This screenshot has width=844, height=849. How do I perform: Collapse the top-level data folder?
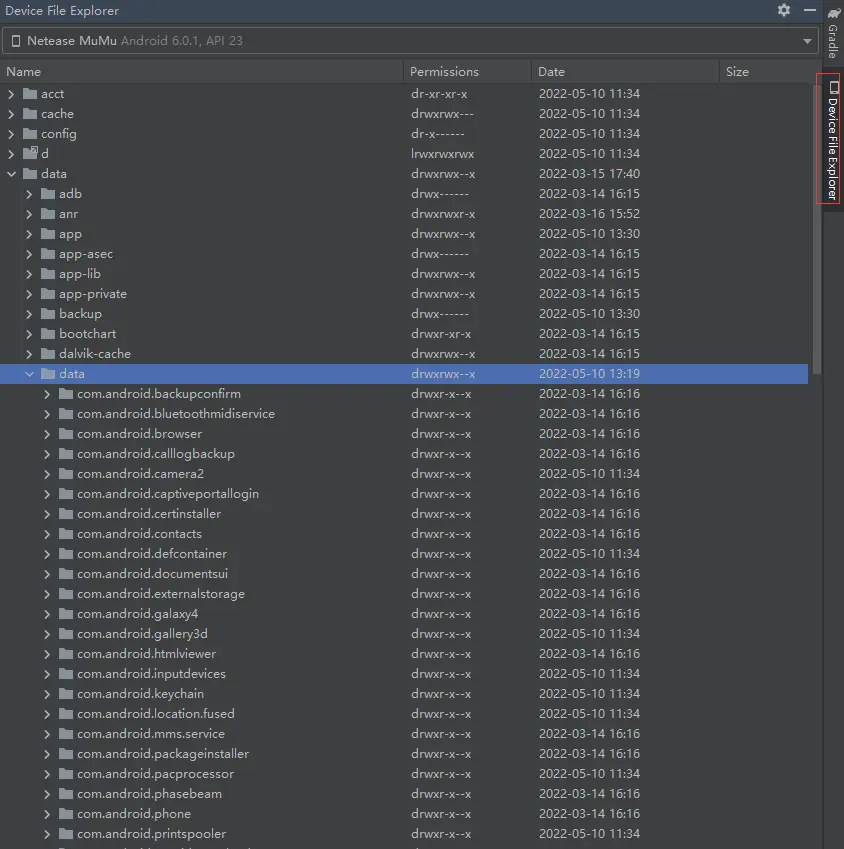12,174
